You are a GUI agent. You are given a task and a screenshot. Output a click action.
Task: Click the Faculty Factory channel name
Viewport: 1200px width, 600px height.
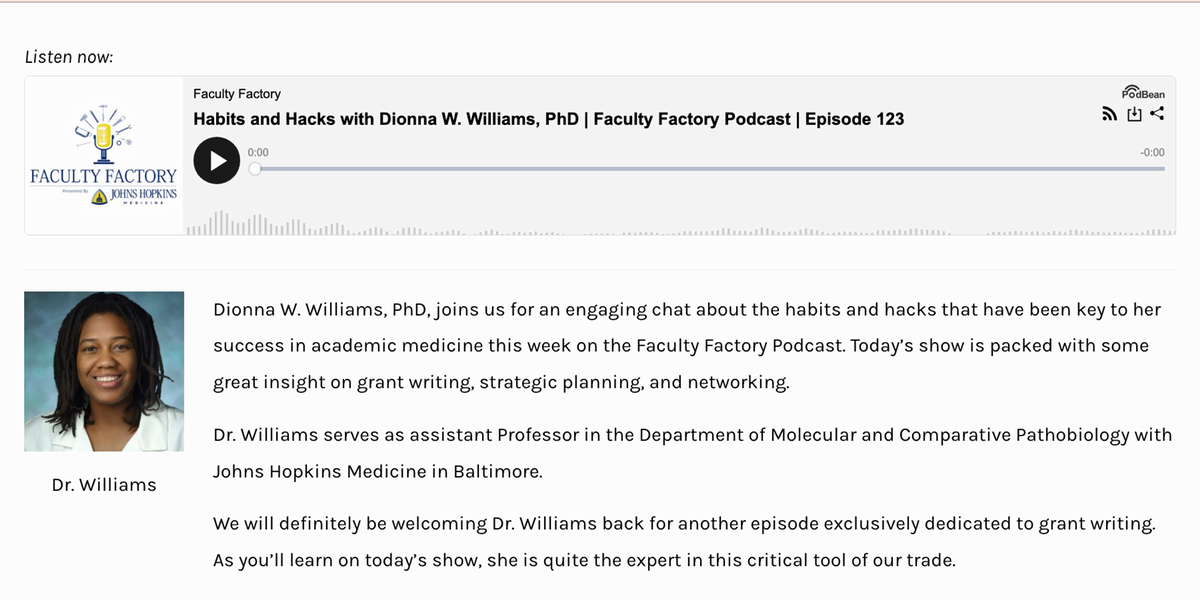[237, 94]
